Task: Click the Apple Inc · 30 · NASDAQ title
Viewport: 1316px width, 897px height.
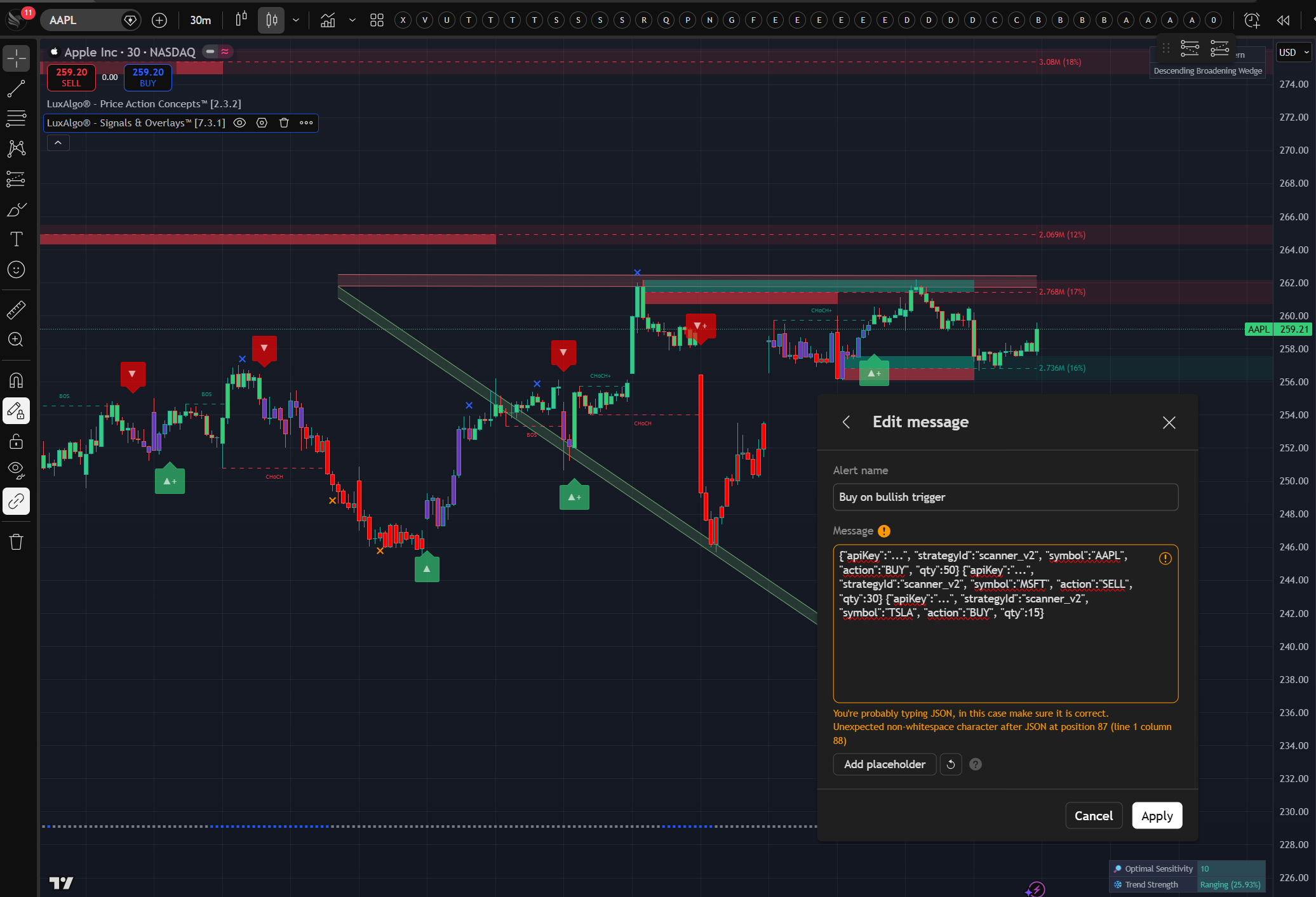Action: pos(130,52)
